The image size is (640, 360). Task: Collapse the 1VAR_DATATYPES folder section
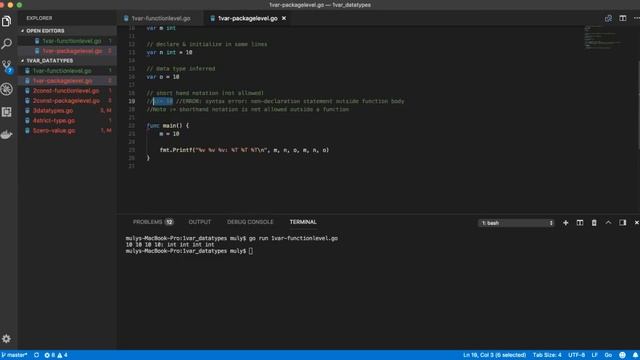pyautogui.click(x=67, y=60)
